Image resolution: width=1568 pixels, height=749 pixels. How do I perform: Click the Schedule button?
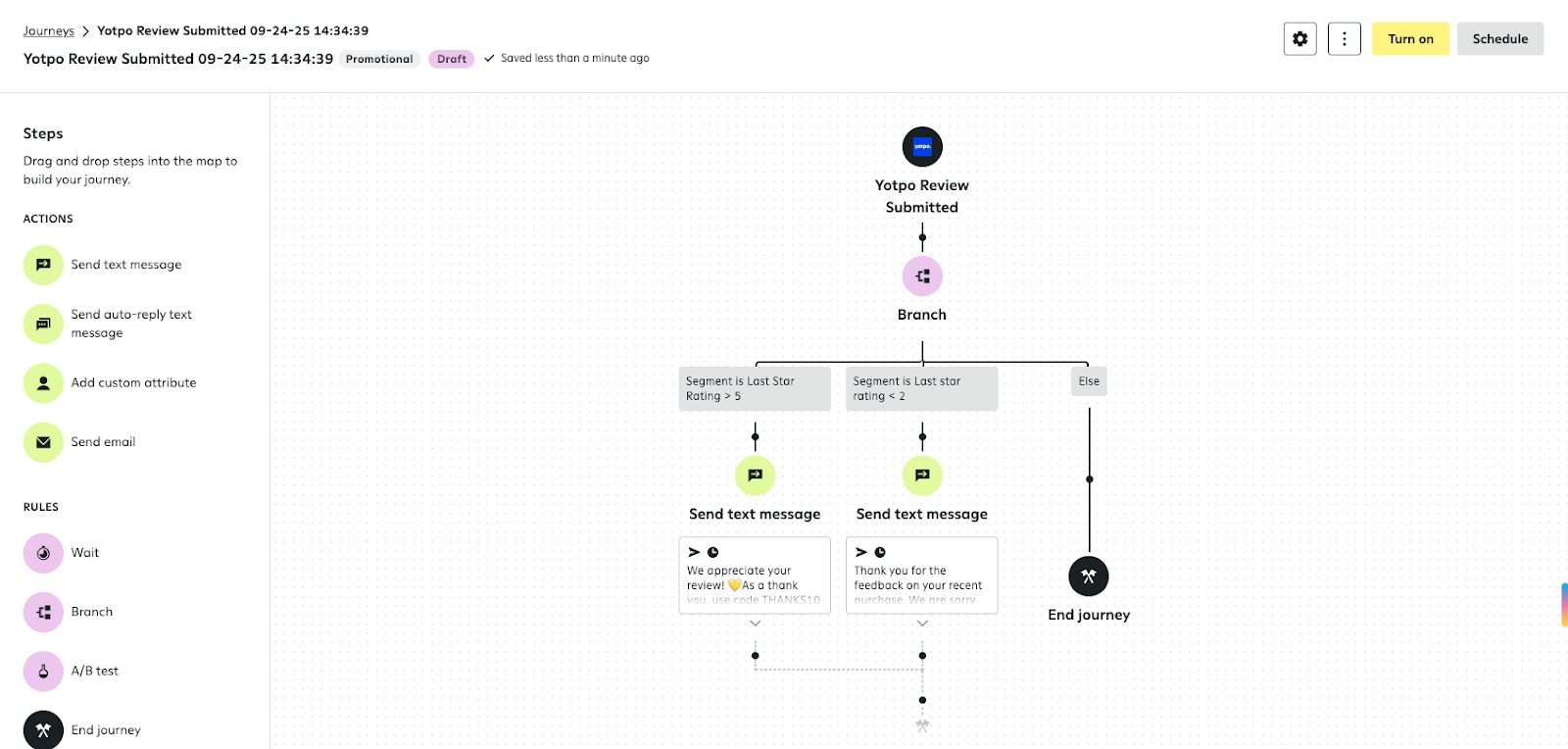(x=1499, y=39)
